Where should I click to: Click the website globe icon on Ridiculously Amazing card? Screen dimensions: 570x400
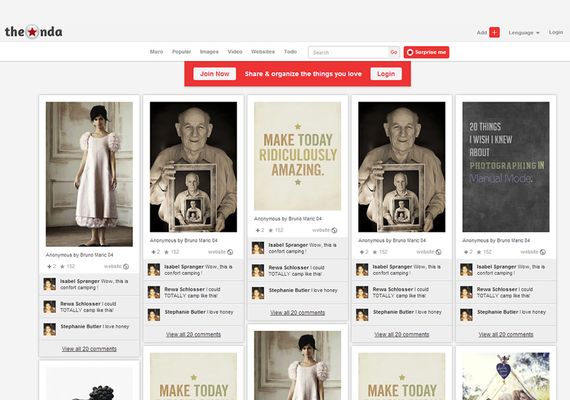pyautogui.click(x=334, y=230)
